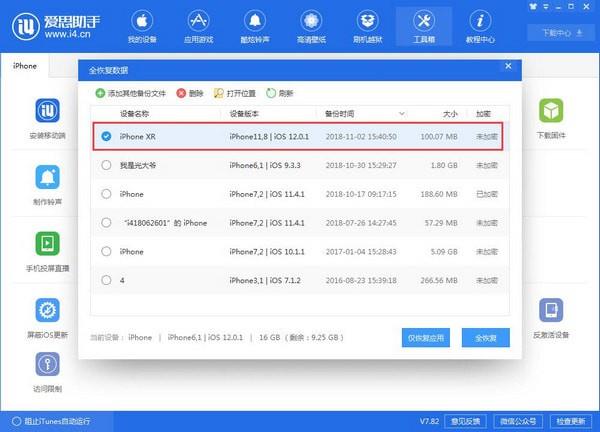The height and width of the screenshot is (432, 600).
Task: Click the iPhone11,8 | iOS 12.0.1 cell
Action: click(x=269, y=137)
